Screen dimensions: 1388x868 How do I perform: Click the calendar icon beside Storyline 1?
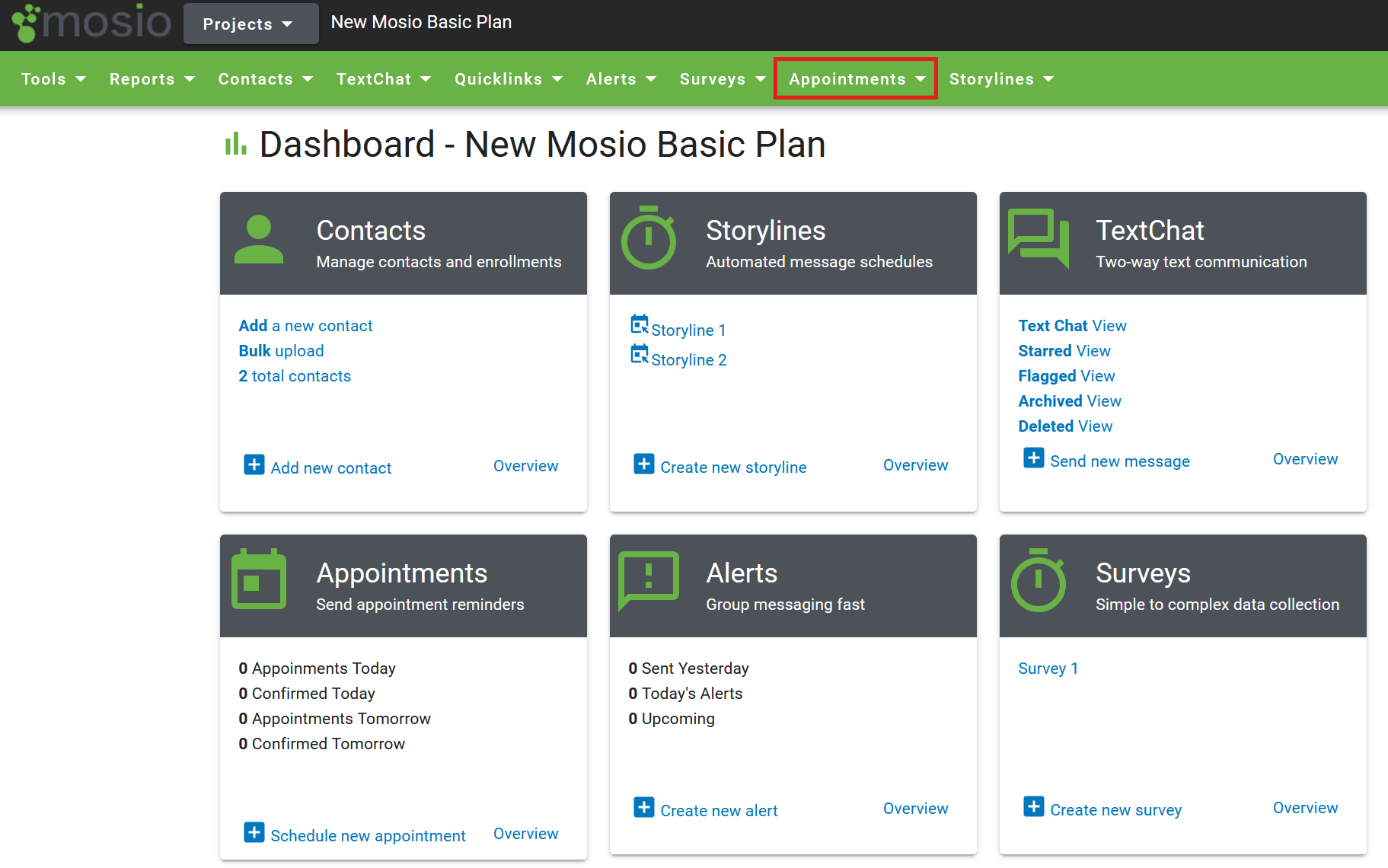coord(640,324)
